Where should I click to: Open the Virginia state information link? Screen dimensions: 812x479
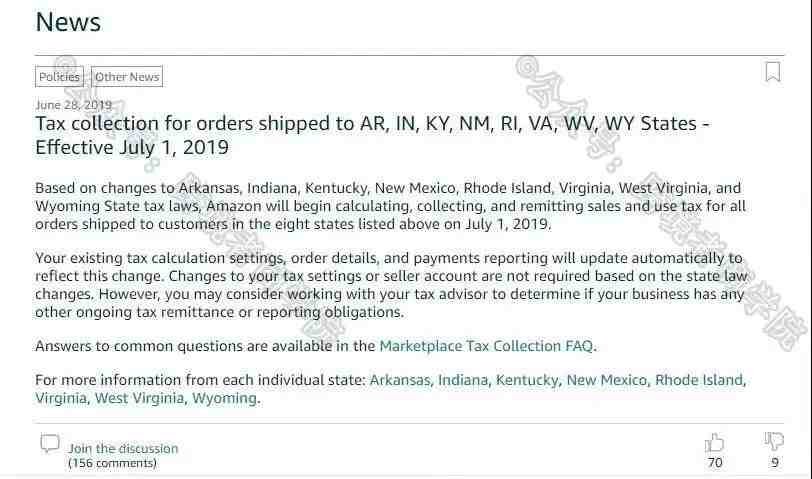click(61, 398)
